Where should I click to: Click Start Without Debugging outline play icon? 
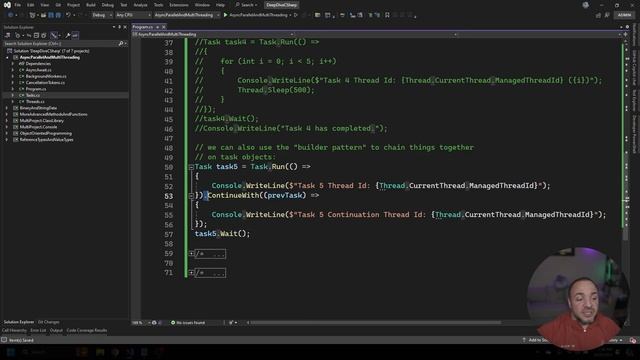click(296, 15)
